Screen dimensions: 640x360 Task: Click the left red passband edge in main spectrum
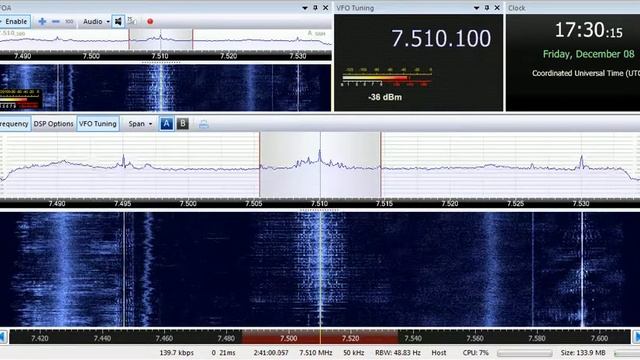point(260,165)
